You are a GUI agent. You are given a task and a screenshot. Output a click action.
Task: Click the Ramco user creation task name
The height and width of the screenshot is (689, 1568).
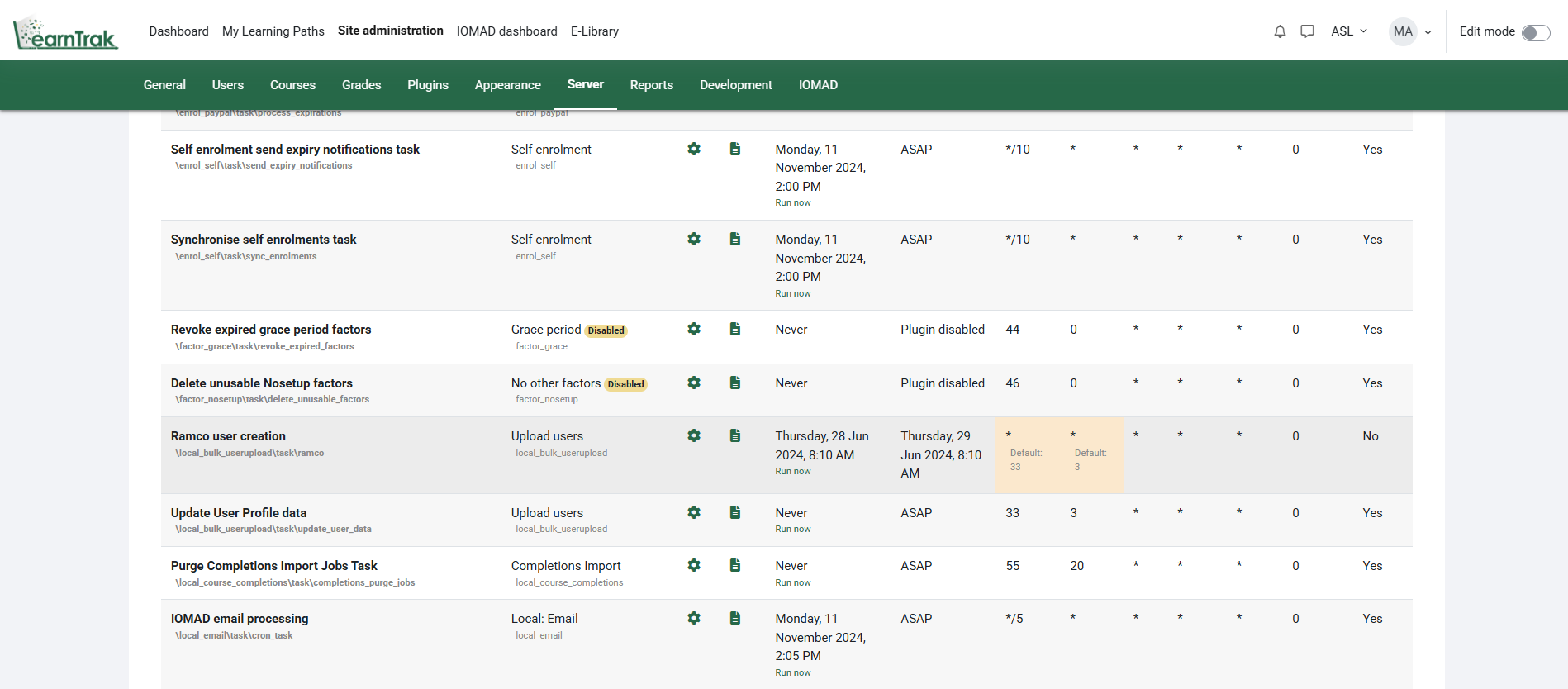click(228, 435)
